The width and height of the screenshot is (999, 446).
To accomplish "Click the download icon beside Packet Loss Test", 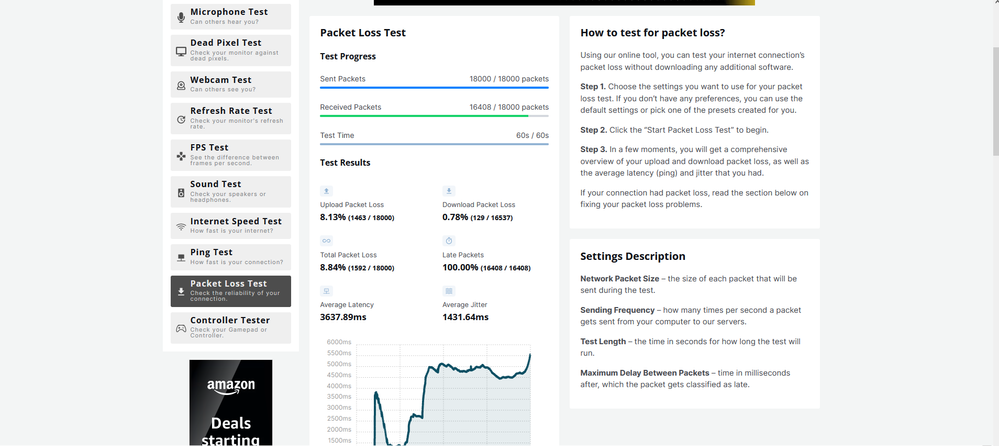I will point(181,291).
